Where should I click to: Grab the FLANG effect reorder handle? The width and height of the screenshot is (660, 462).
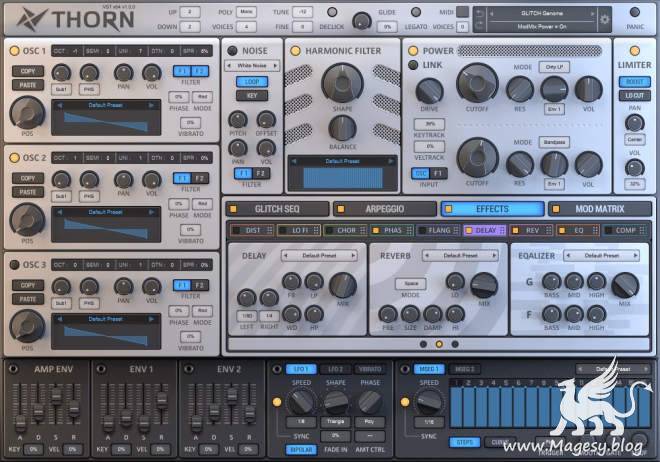(456, 230)
